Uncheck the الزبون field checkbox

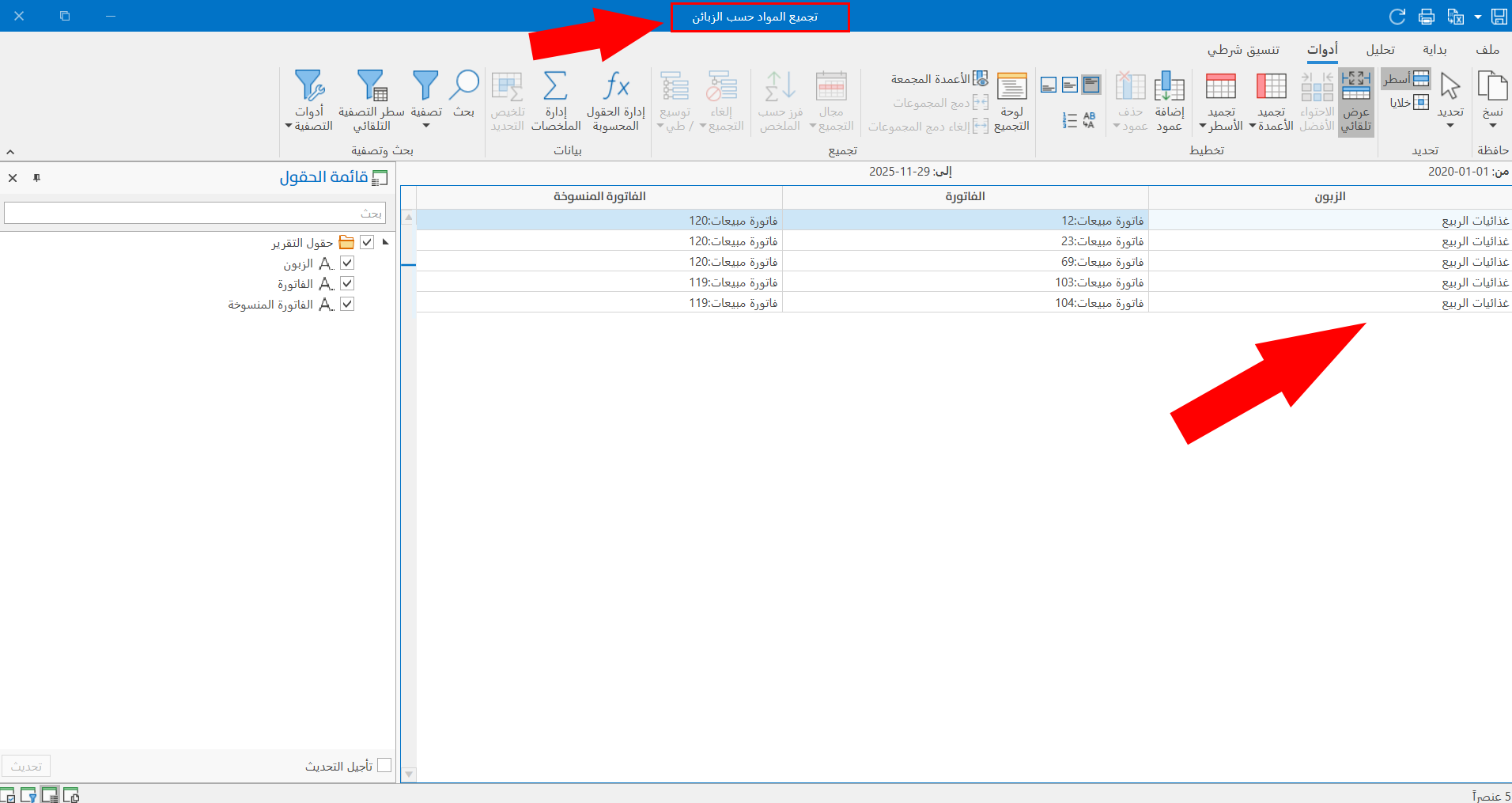coord(347,263)
